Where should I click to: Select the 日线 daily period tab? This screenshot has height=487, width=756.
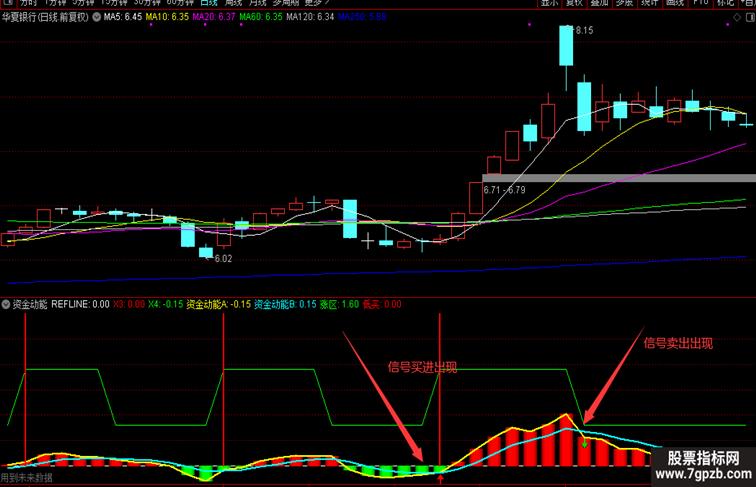209,3
